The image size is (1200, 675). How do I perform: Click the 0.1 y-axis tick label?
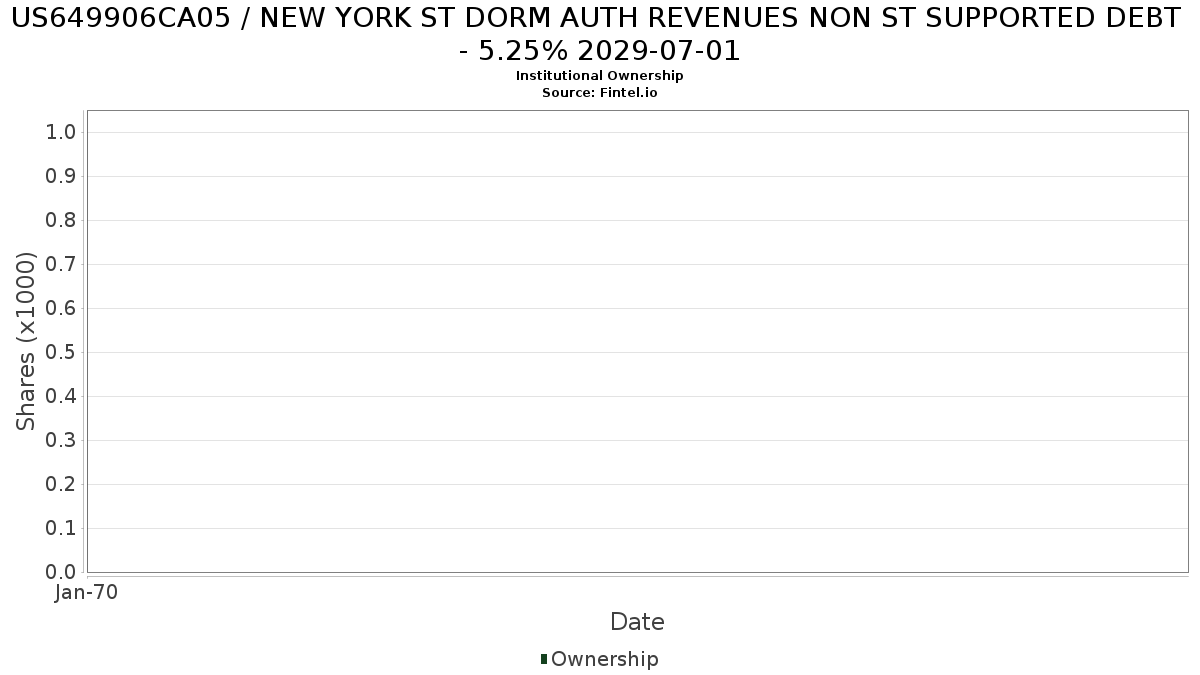(61, 529)
